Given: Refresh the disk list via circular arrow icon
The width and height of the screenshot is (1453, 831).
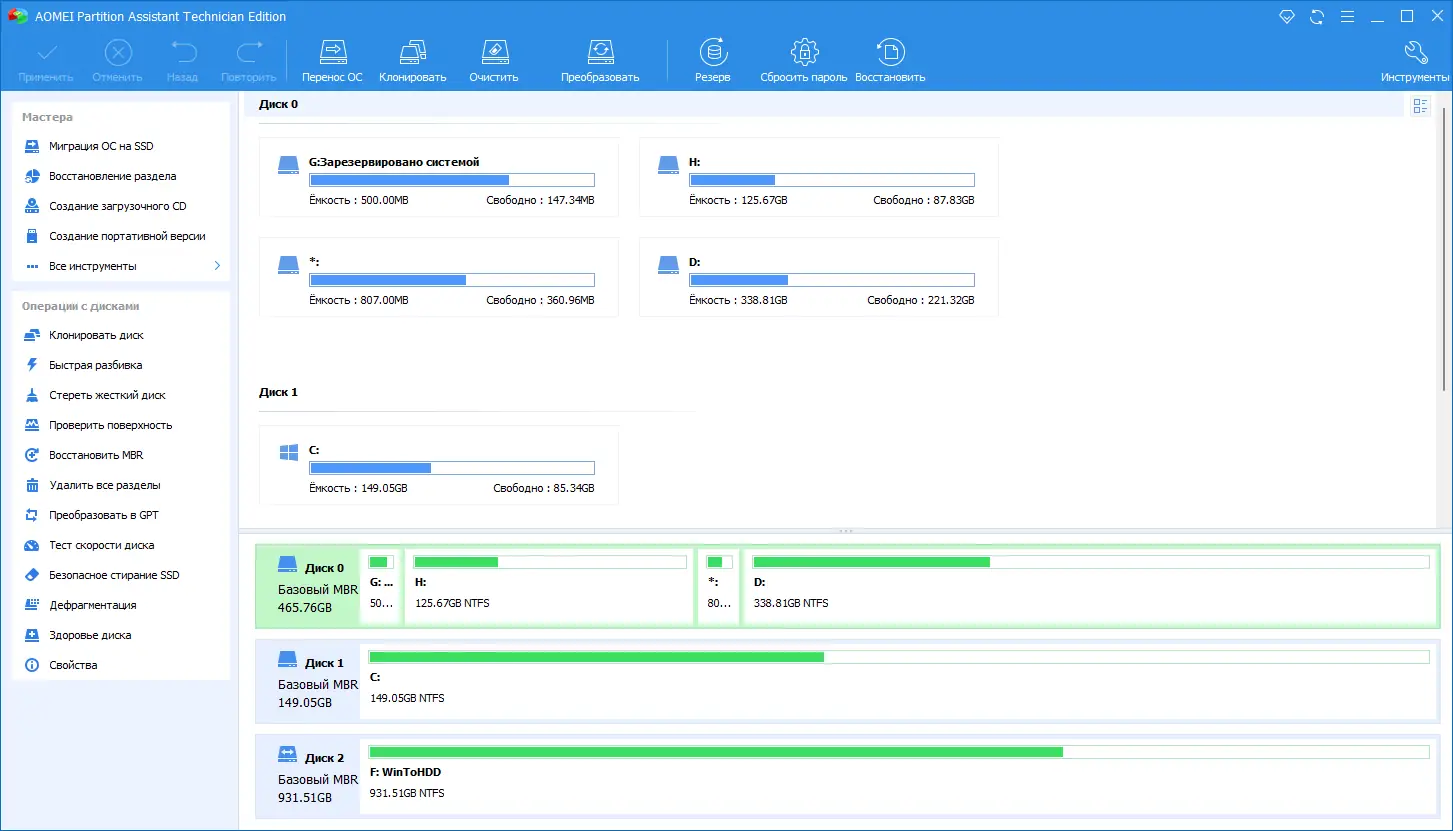Looking at the screenshot, I should coord(1316,16).
